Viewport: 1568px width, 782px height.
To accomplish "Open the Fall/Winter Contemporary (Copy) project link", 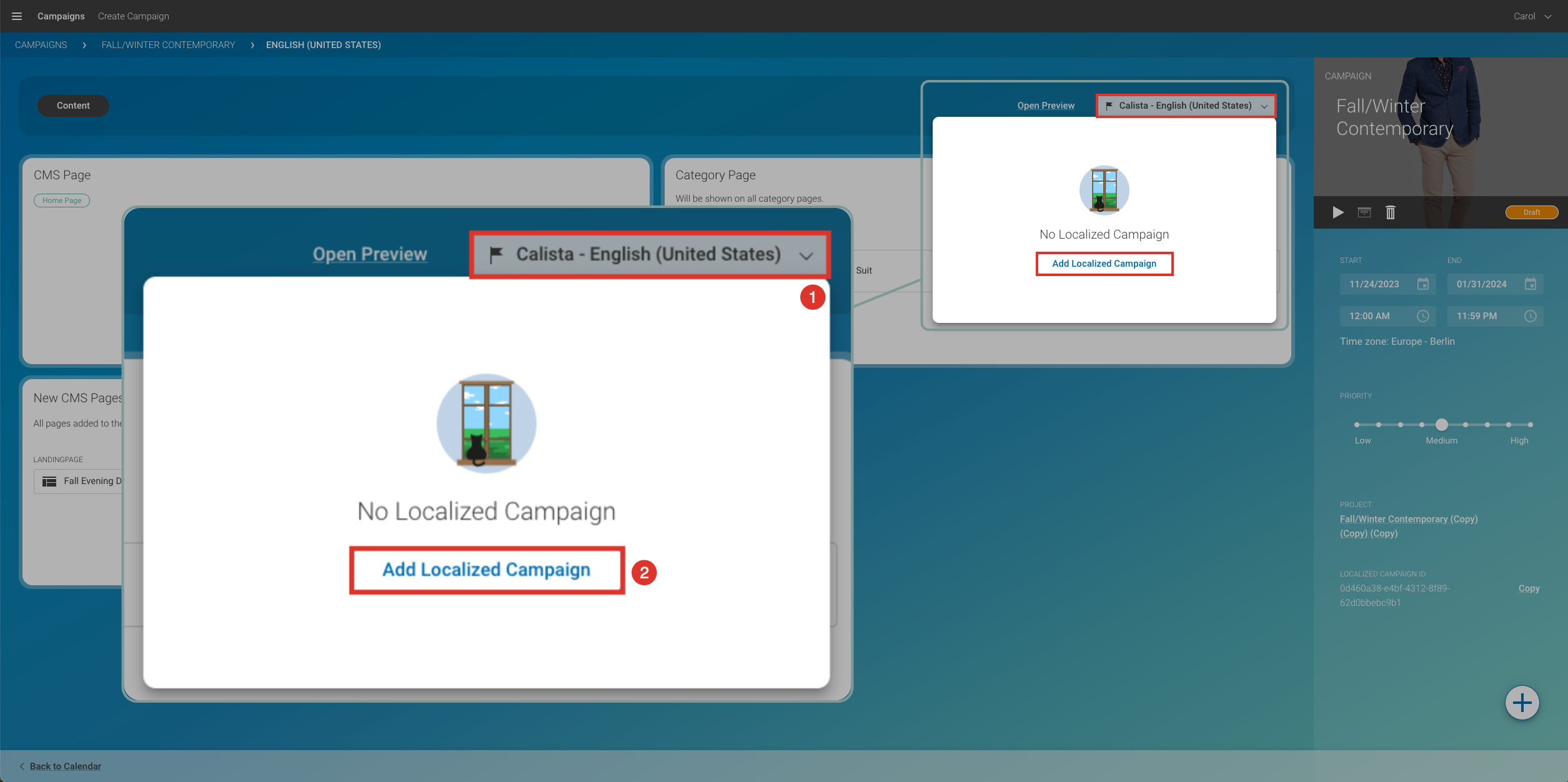I will [1409, 519].
